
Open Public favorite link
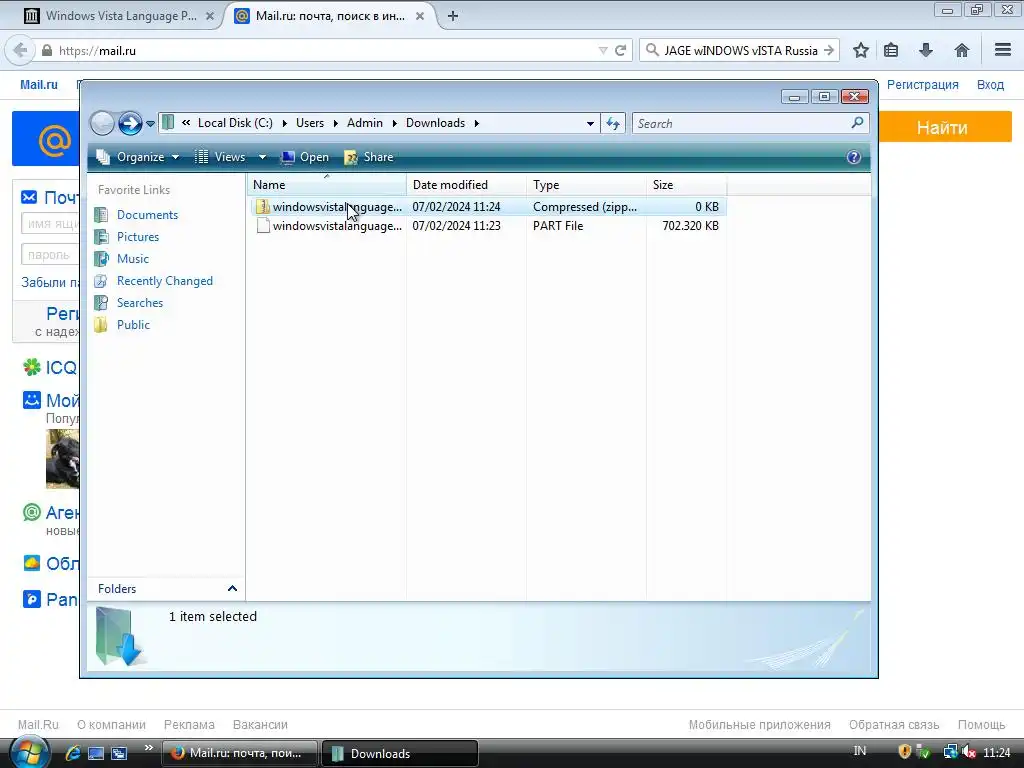133,325
